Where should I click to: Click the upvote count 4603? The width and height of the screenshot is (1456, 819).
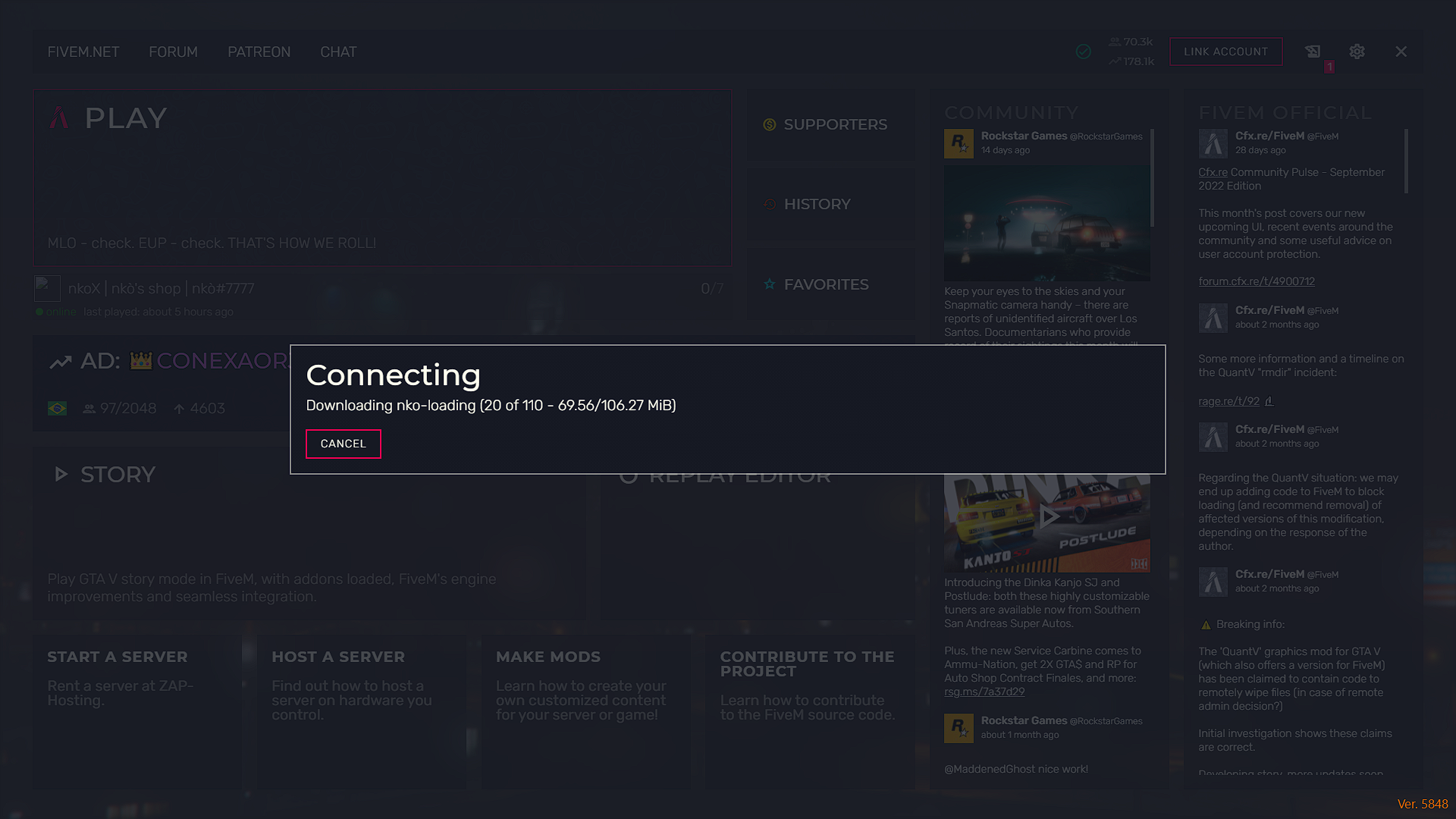[x=199, y=409]
